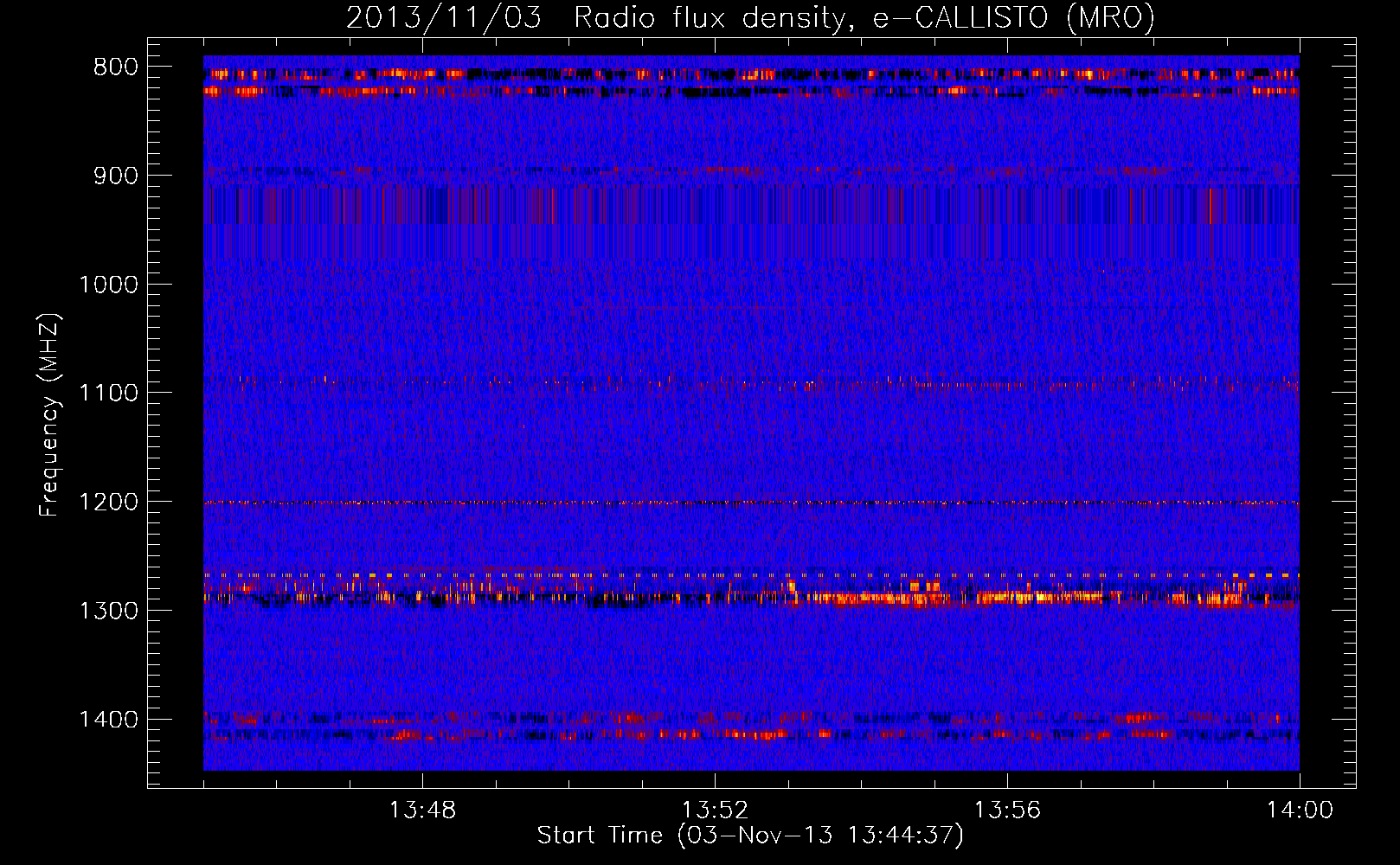Select the 800 frequency tick label
This screenshot has width=1400, height=865.
coord(115,67)
